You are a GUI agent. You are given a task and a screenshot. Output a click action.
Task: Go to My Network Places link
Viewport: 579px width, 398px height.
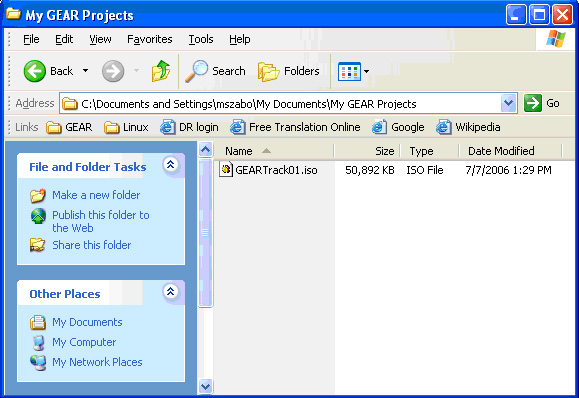(97, 362)
